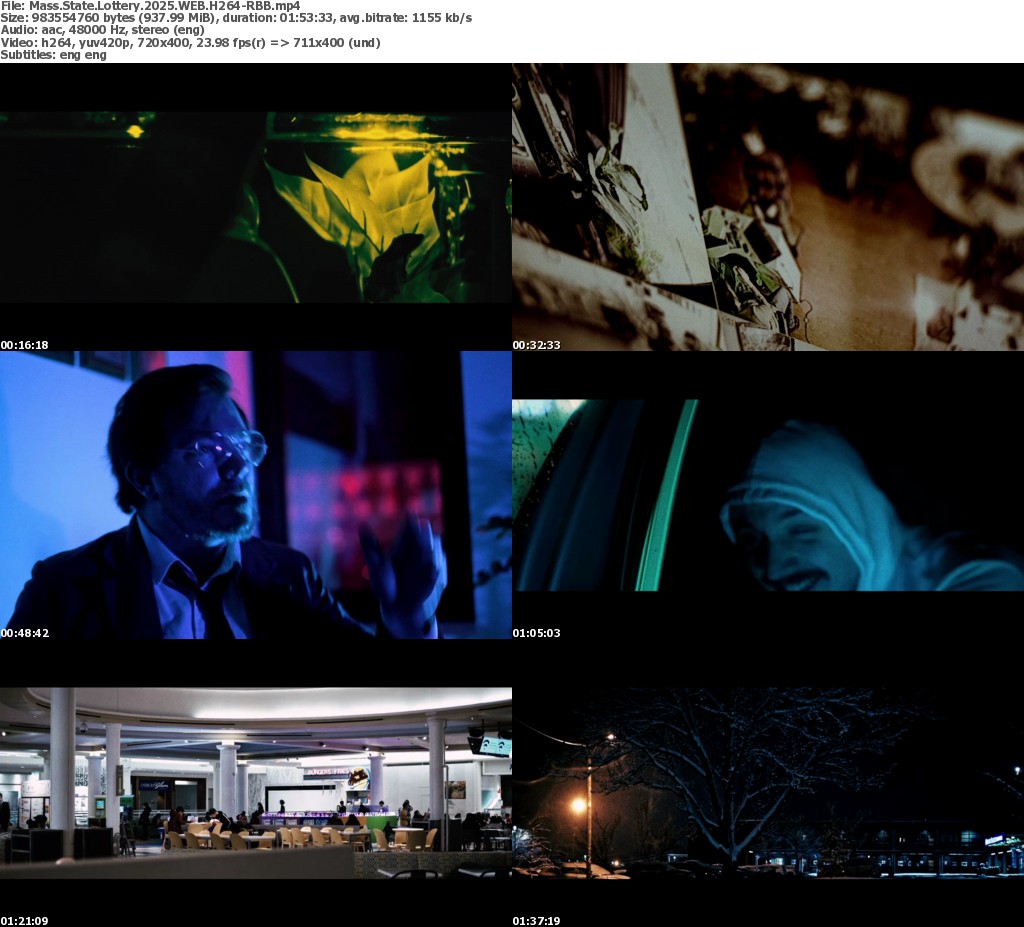The width and height of the screenshot is (1024, 927).
Task: Click the yellow leaf thumbnail at 00:16:18
Action: (x=255, y=207)
